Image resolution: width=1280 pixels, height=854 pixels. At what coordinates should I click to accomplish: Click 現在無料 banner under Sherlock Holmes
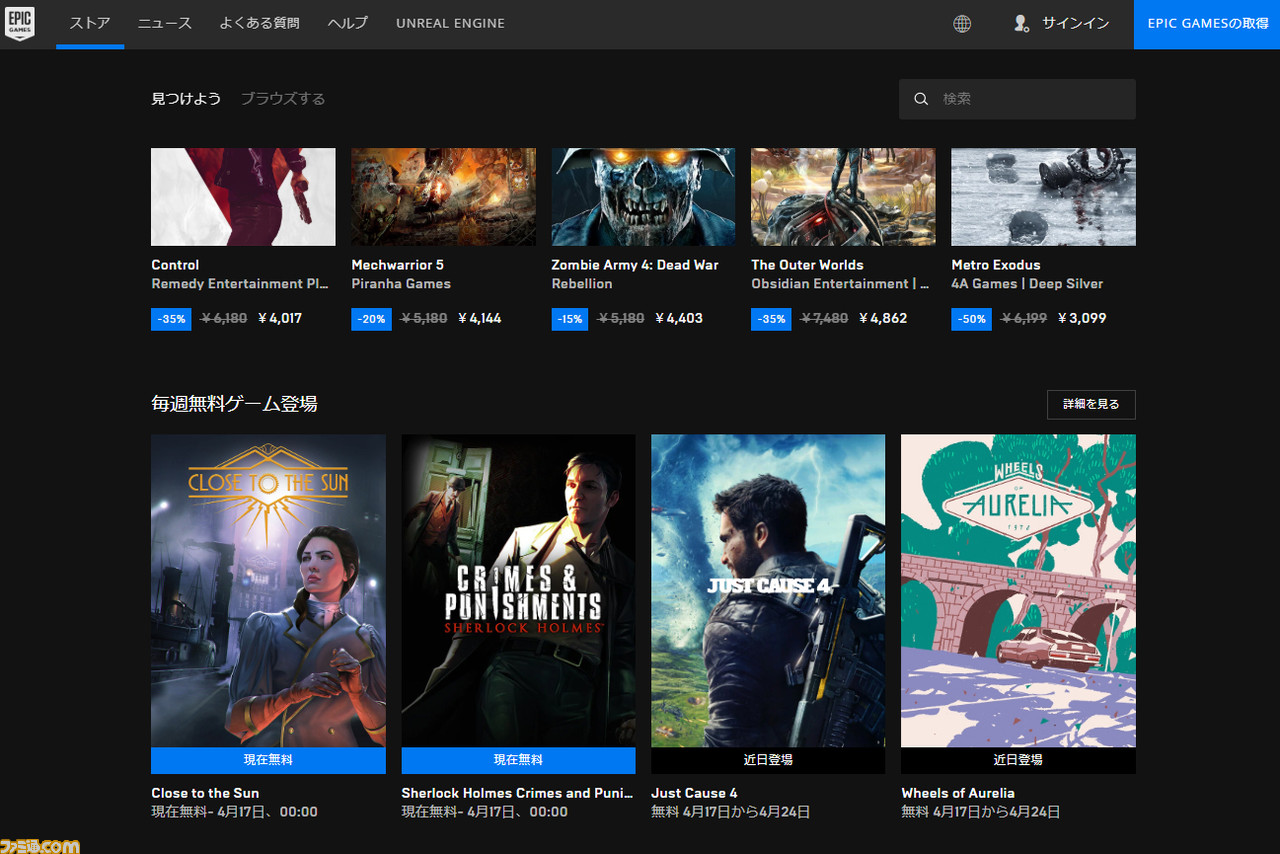518,760
